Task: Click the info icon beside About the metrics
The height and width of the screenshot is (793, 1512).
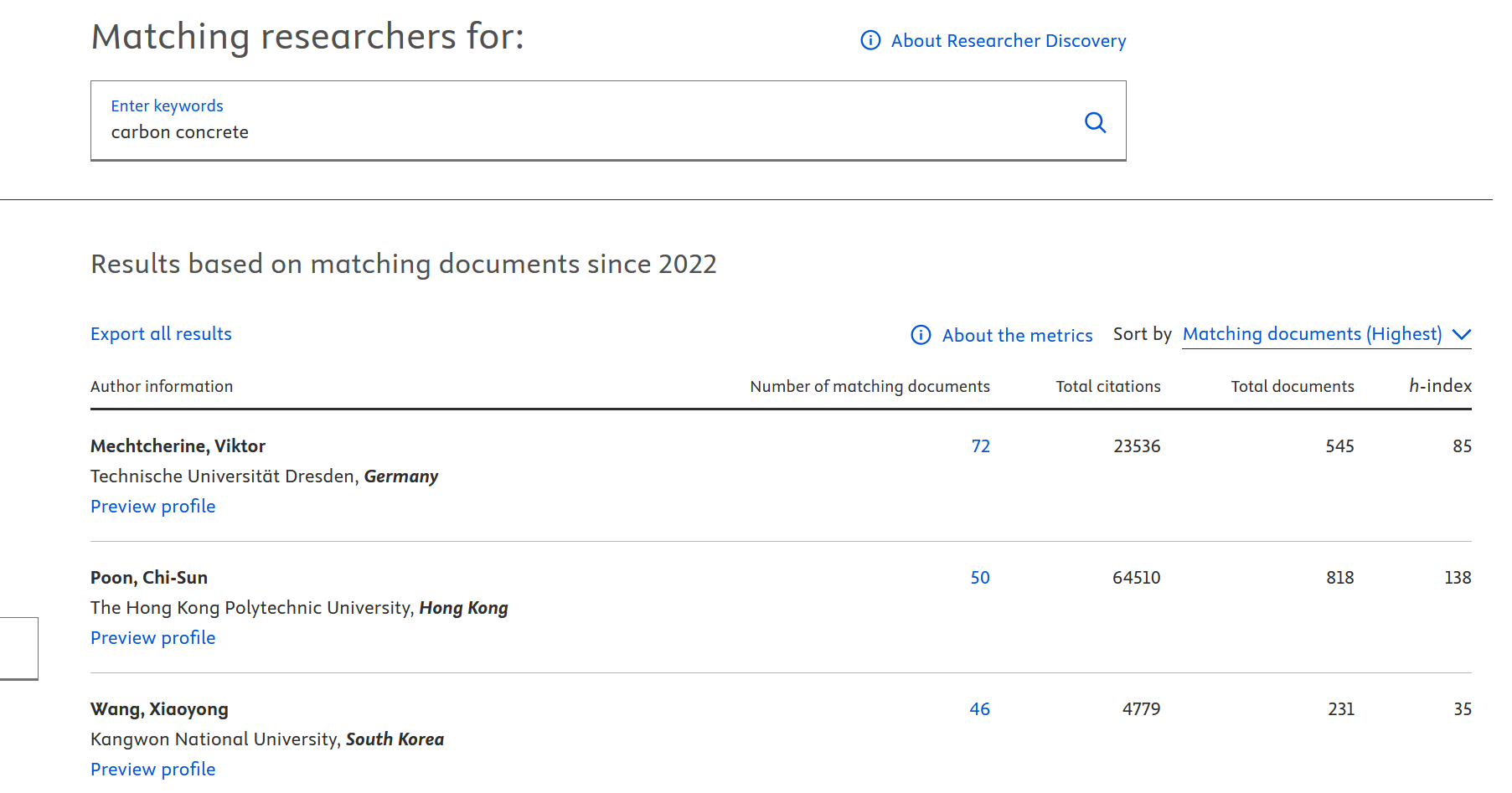Action: tap(921, 335)
